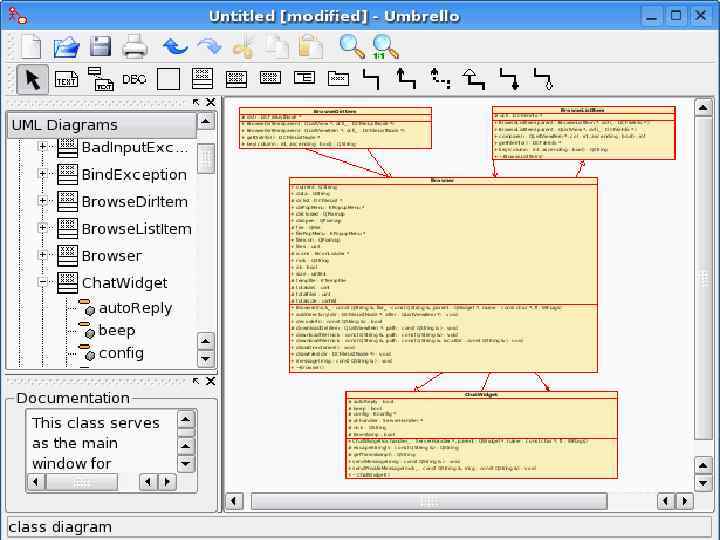Click right arrow of canvas horizontal scrollbar
The image size is (720, 540).
pos(685,501)
